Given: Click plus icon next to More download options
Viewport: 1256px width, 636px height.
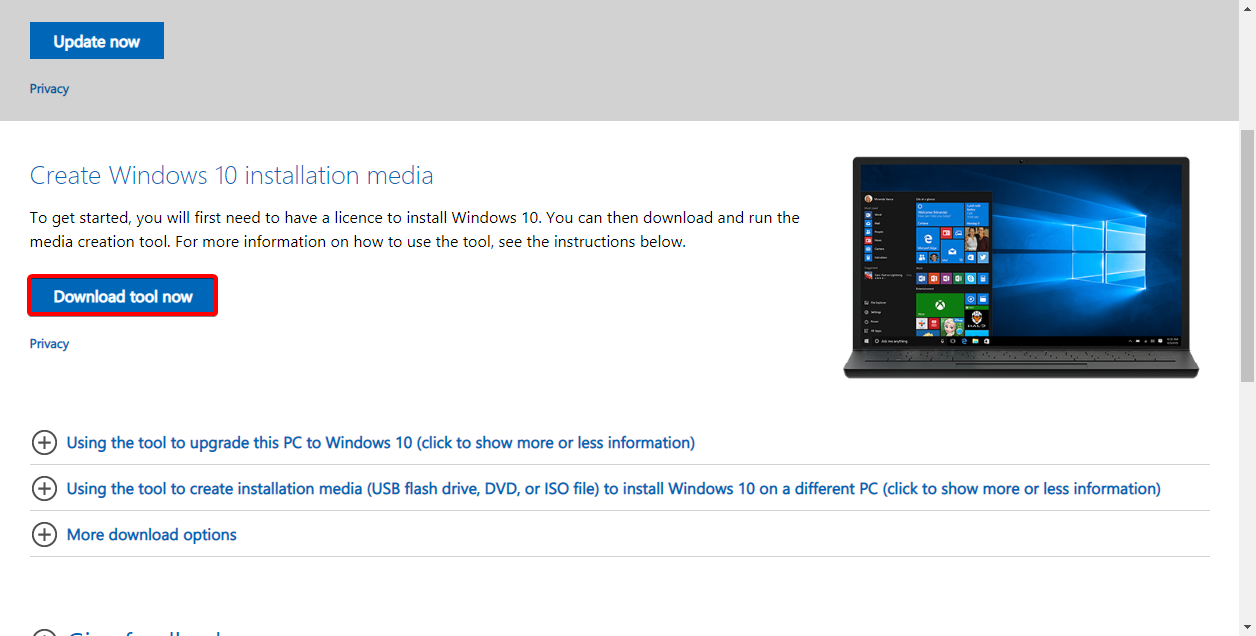Looking at the screenshot, I should tap(44, 535).
